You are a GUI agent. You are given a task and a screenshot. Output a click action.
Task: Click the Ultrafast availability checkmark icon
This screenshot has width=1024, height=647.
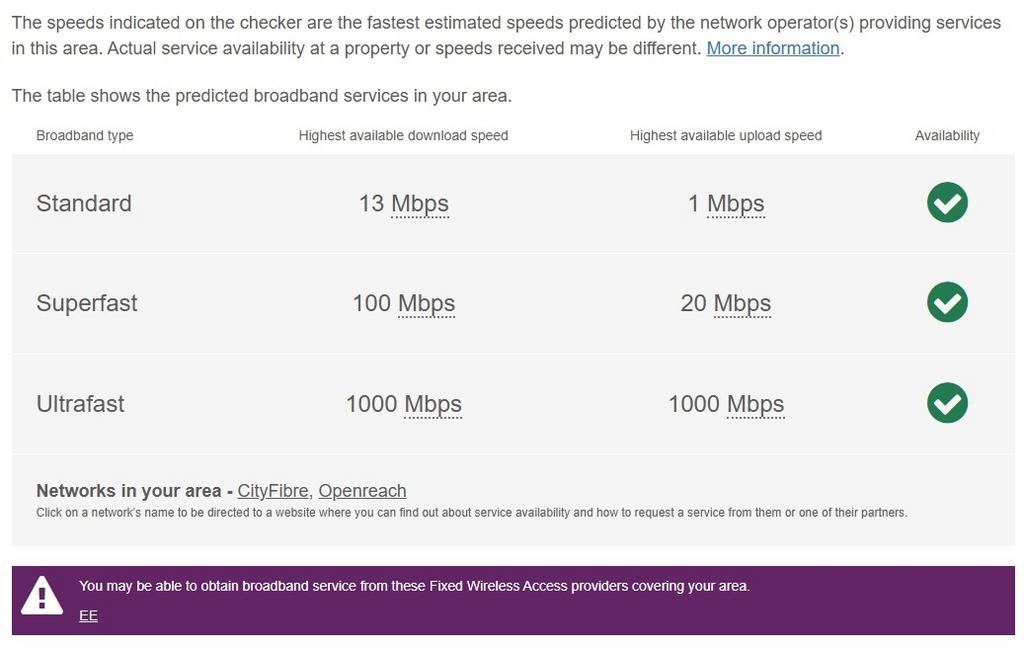tap(947, 403)
